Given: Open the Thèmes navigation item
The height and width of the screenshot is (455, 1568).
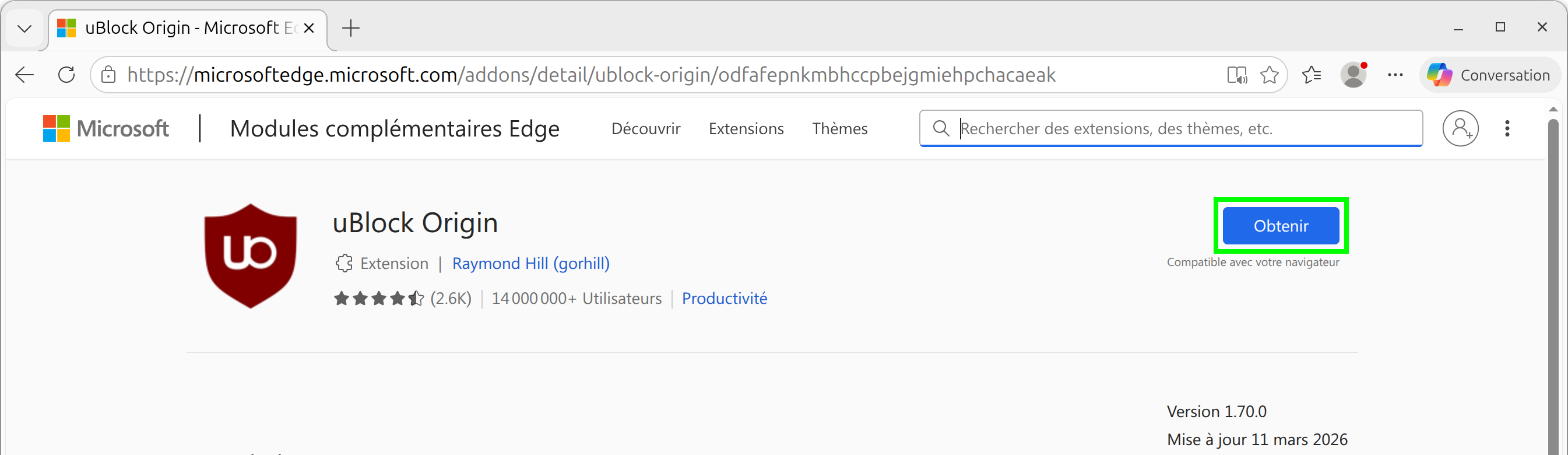Looking at the screenshot, I should point(839,128).
